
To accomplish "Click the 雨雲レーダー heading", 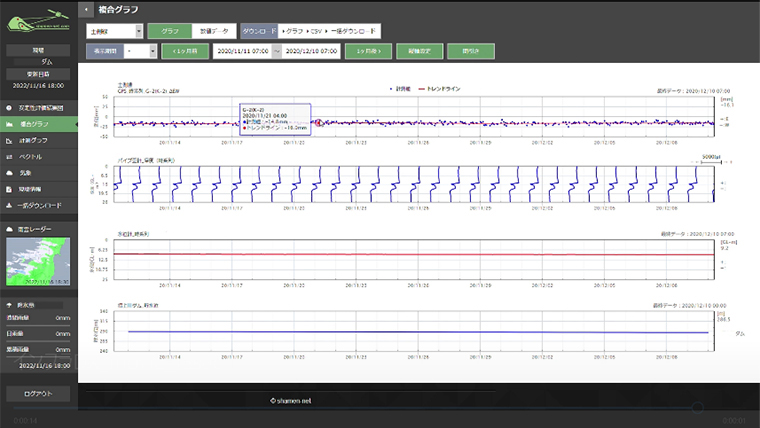I will 34,229.
